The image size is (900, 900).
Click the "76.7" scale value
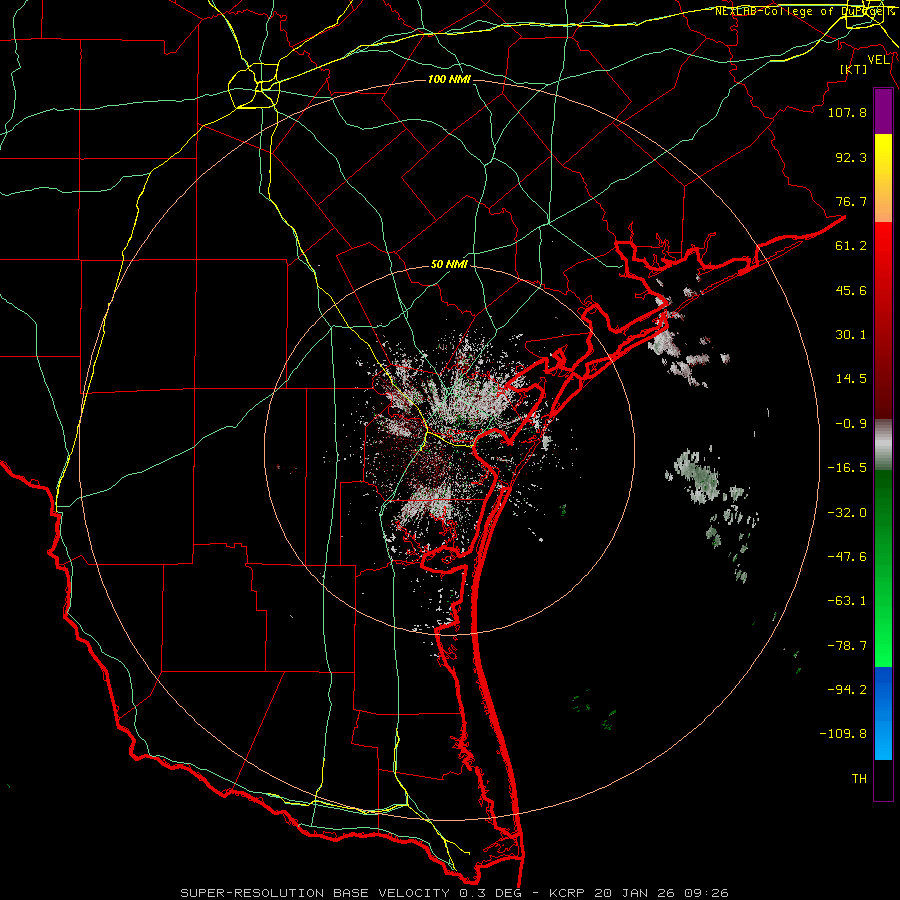tap(851, 201)
